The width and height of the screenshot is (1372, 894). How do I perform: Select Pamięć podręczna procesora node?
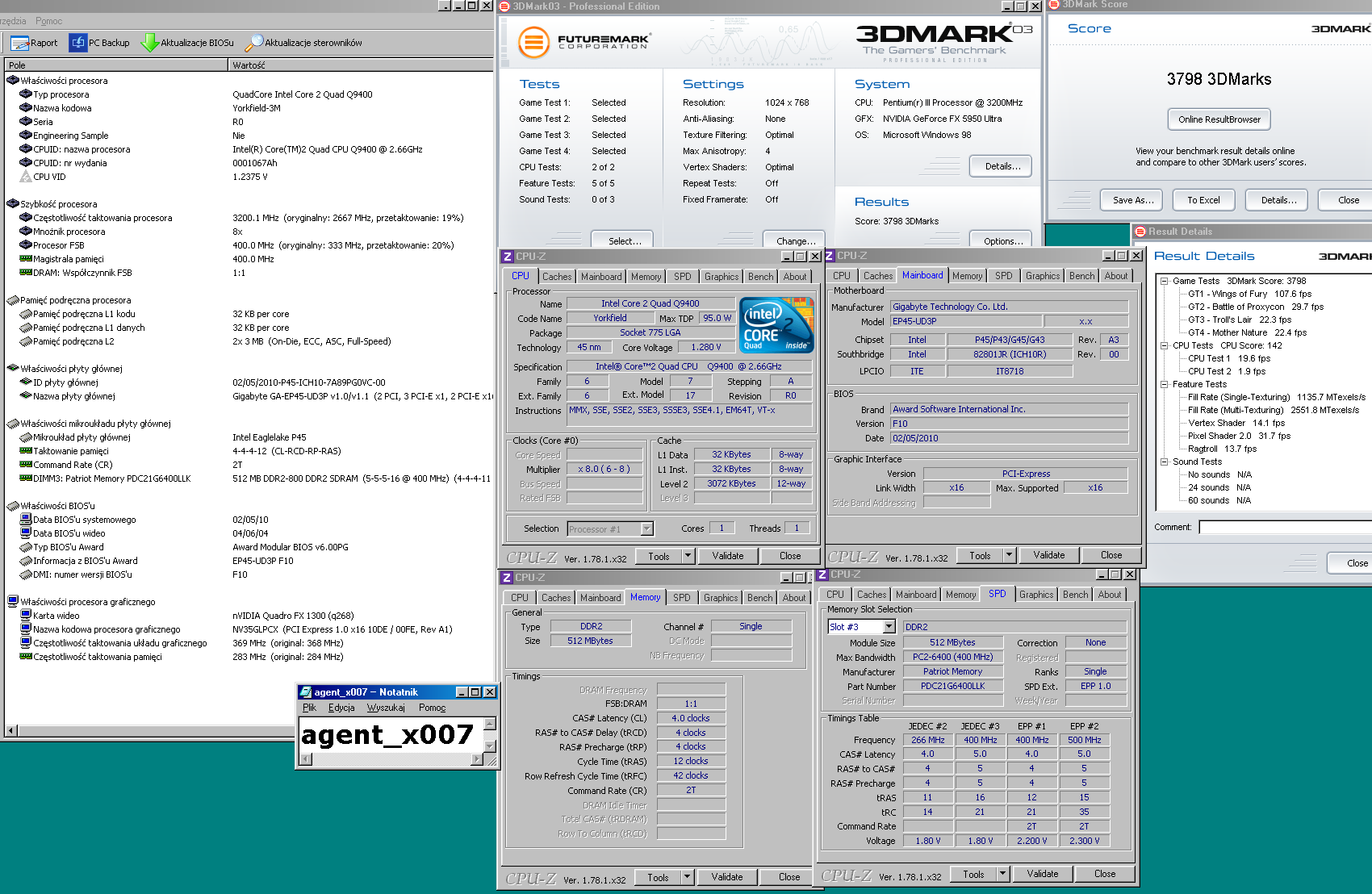pos(75,300)
